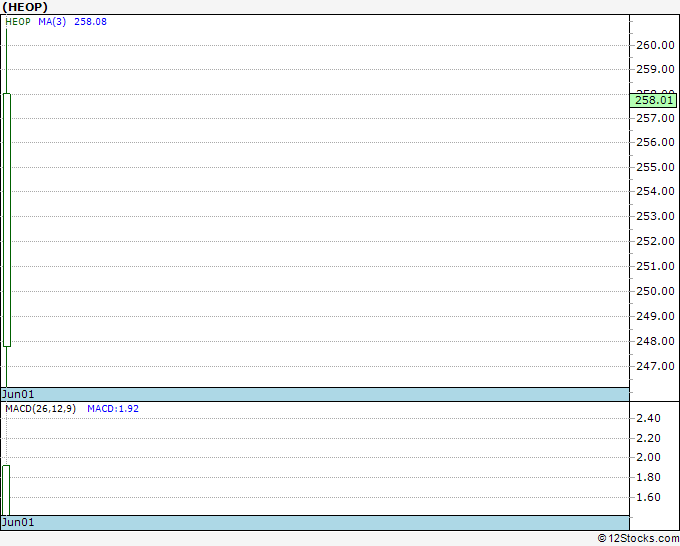The height and width of the screenshot is (546, 680).
Task: Click the (HEOP) chart title
Action: (x=25, y=7)
